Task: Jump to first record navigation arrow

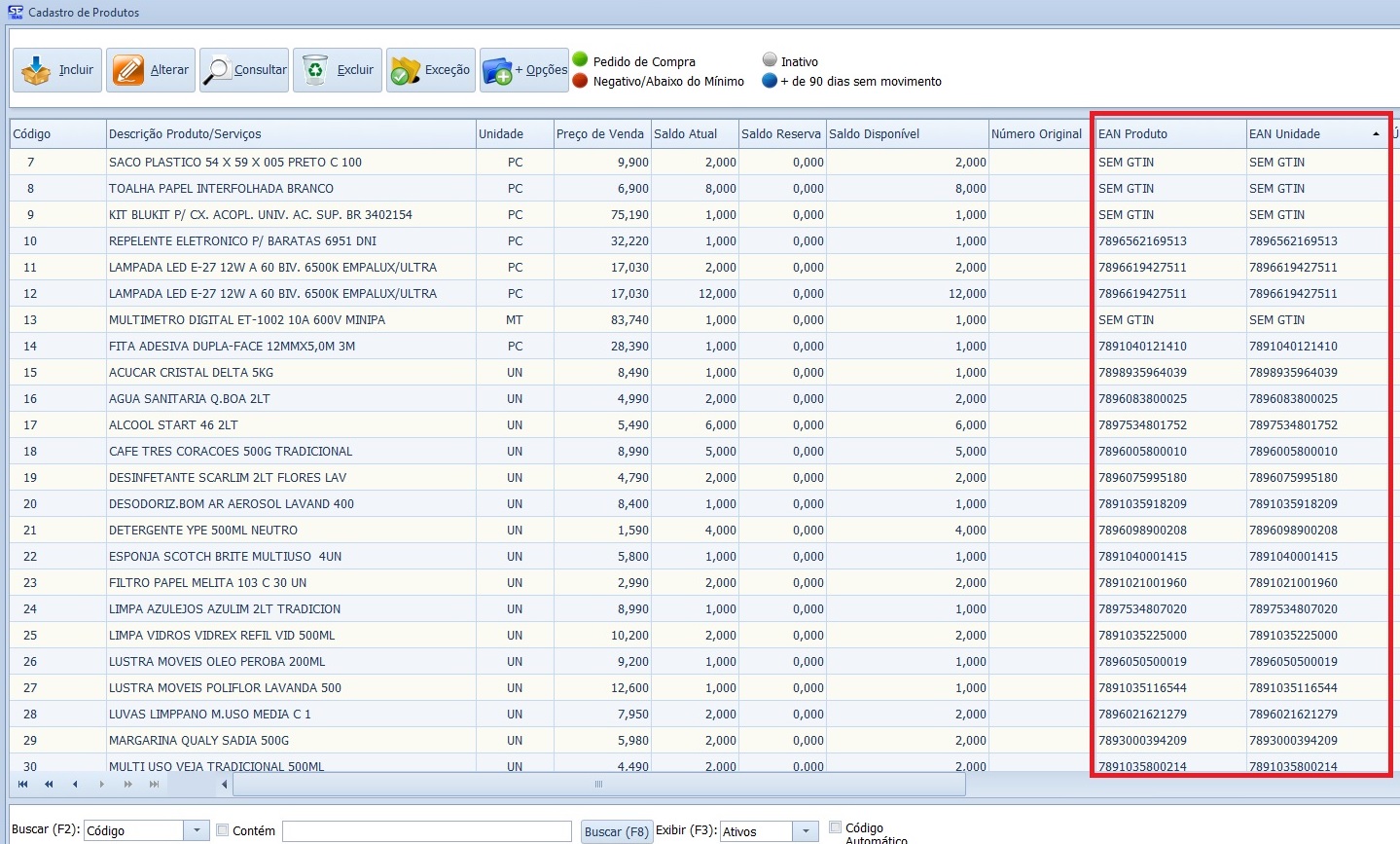Action: click(x=22, y=784)
